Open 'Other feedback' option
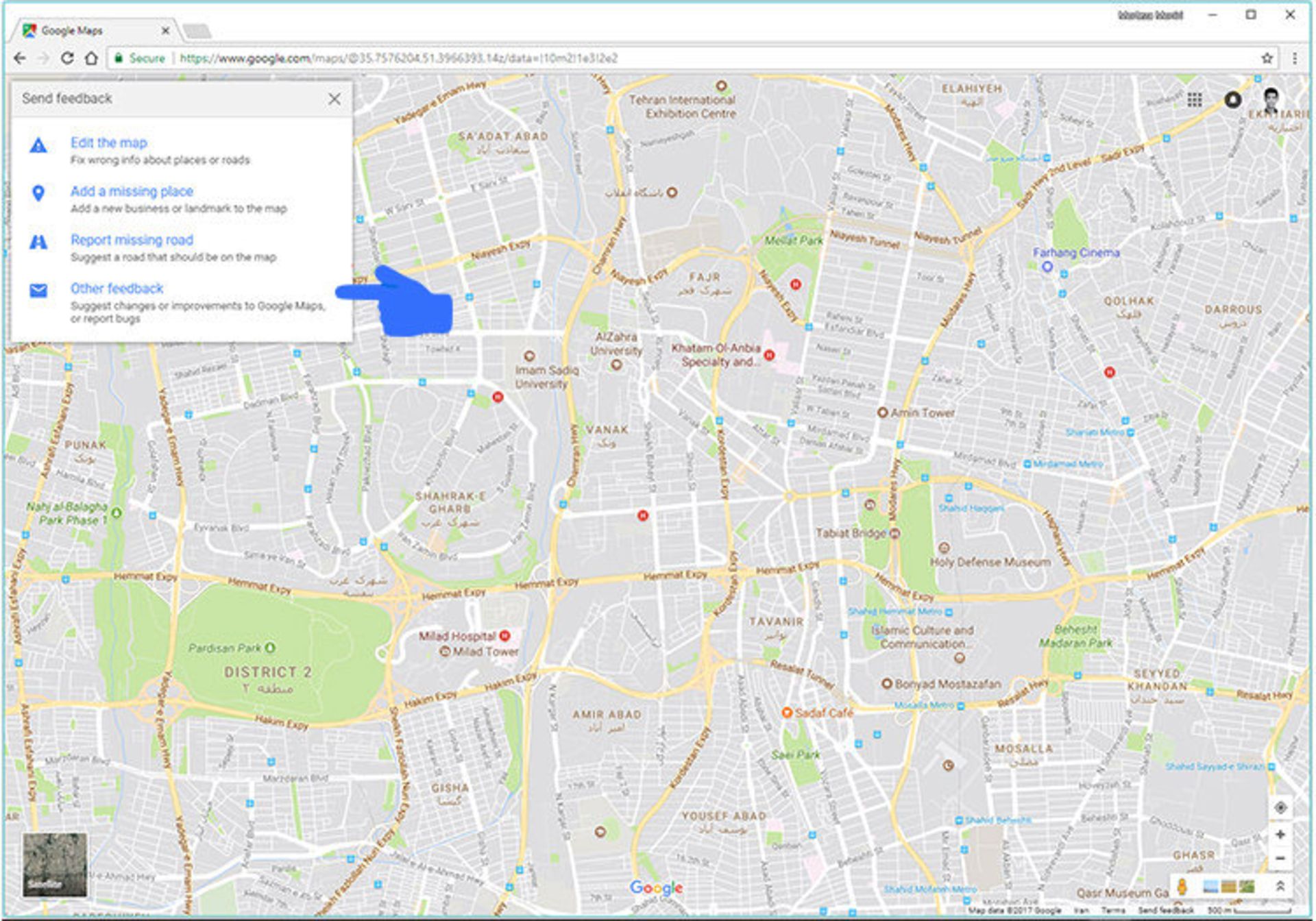 click(117, 288)
